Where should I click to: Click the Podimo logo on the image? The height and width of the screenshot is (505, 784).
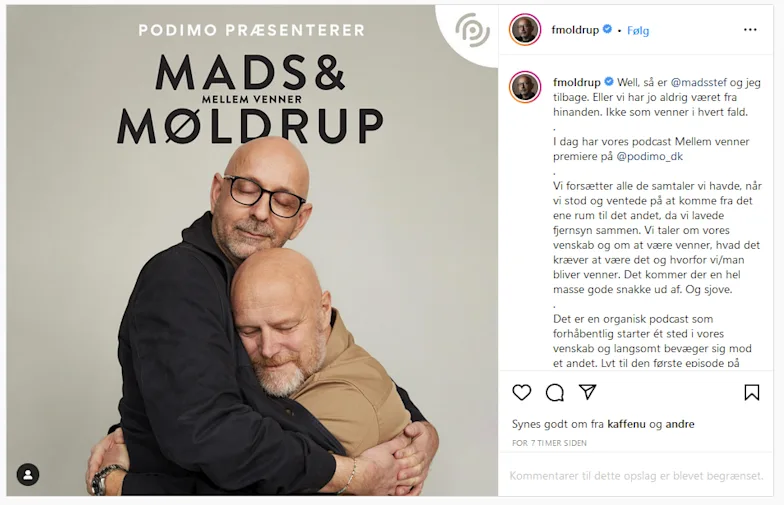click(472, 30)
